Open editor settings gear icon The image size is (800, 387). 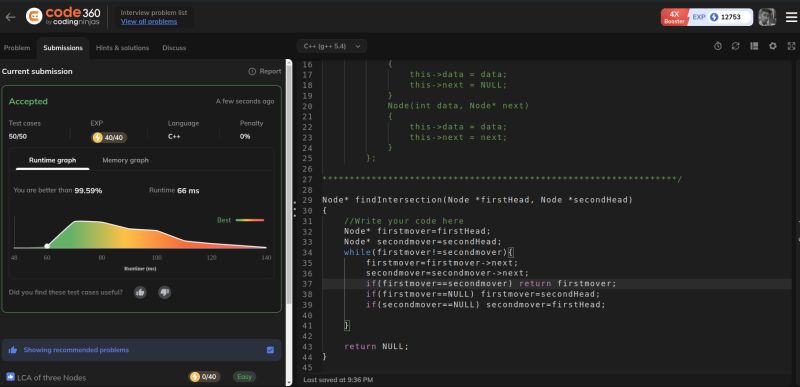pyautogui.click(x=772, y=46)
